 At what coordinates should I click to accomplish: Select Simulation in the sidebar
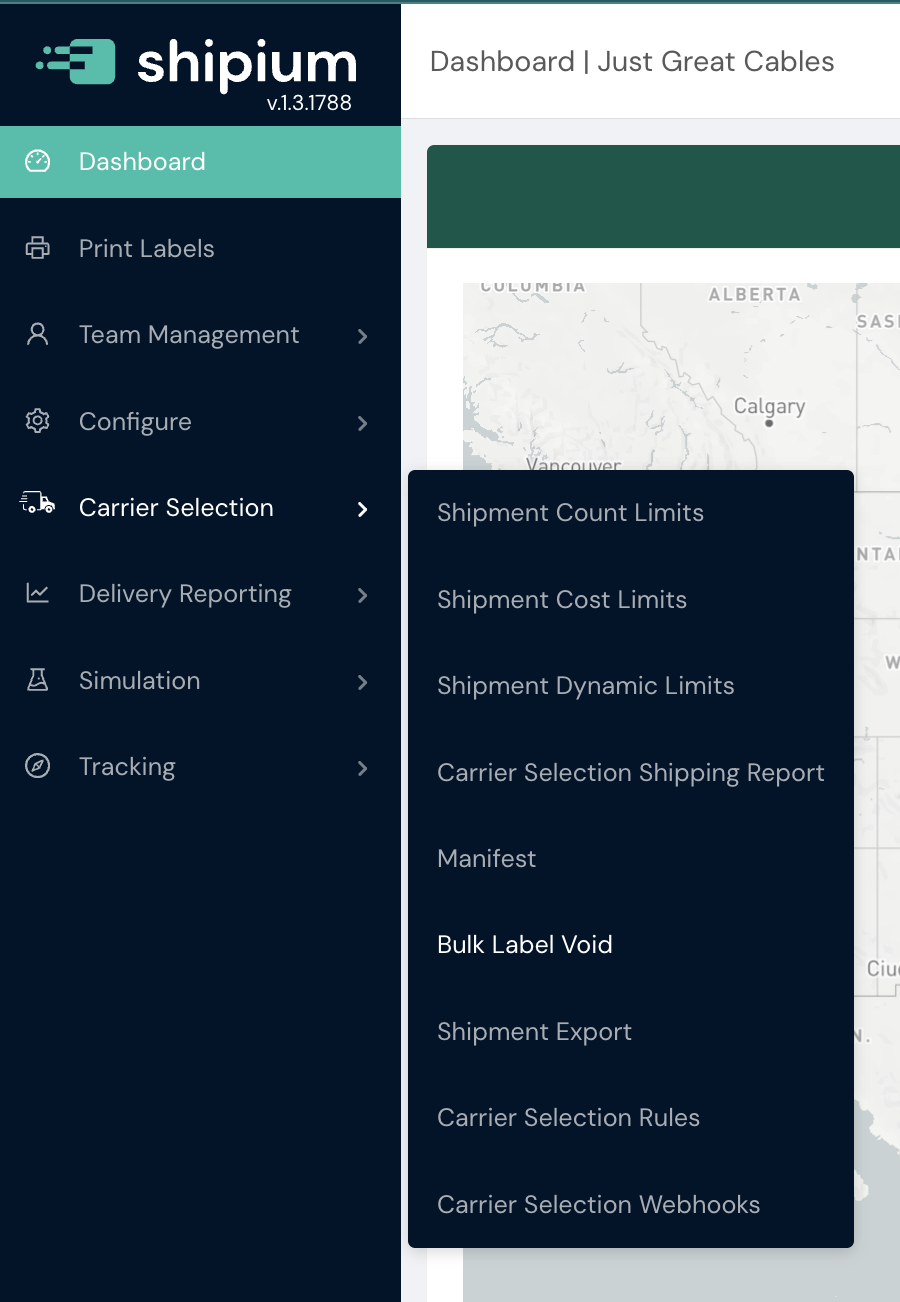point(200,681)
